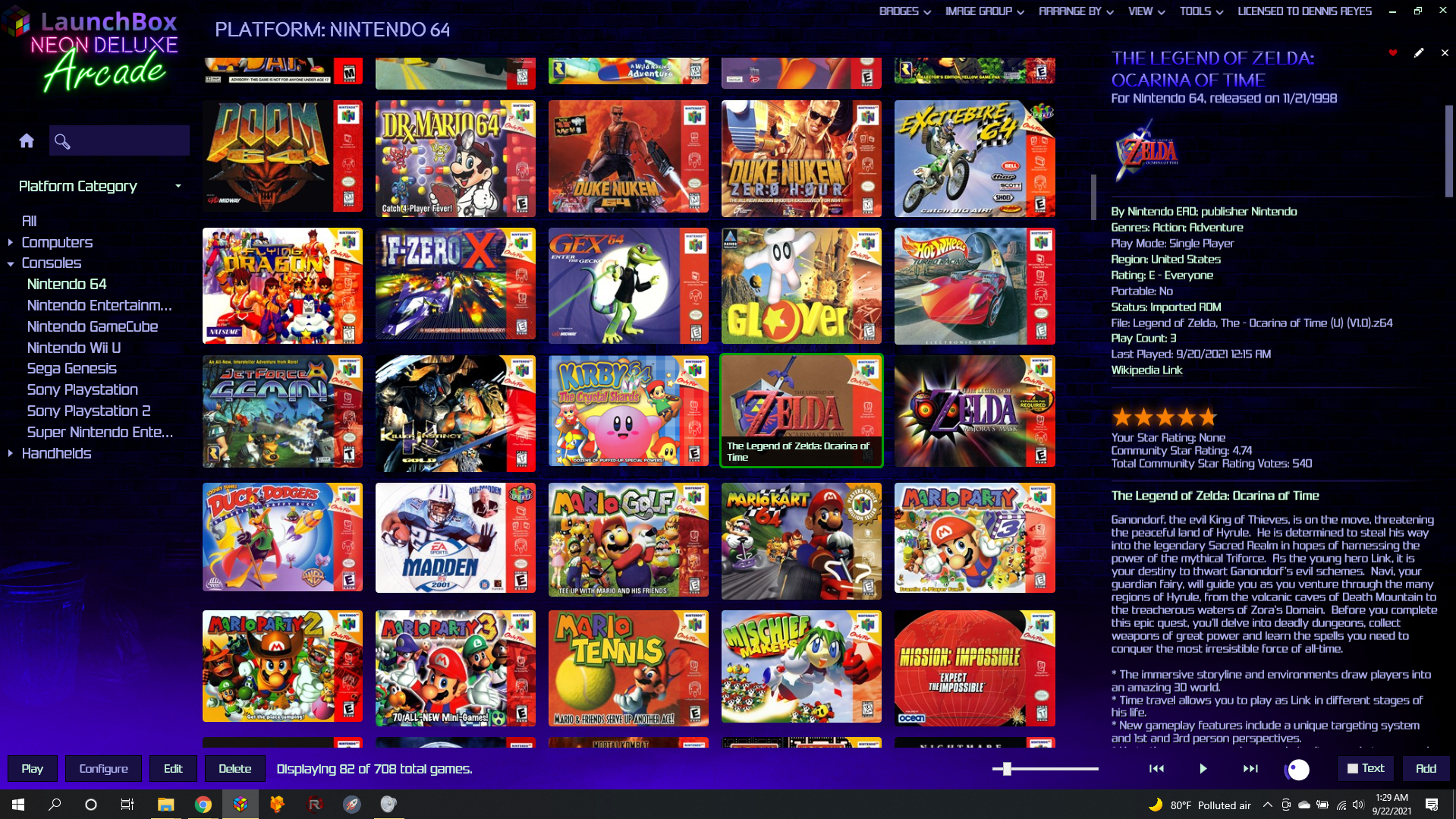Select the Mario Kart 64 box art
Viewport: 1456px width, 819px height.
coord(801,540)
